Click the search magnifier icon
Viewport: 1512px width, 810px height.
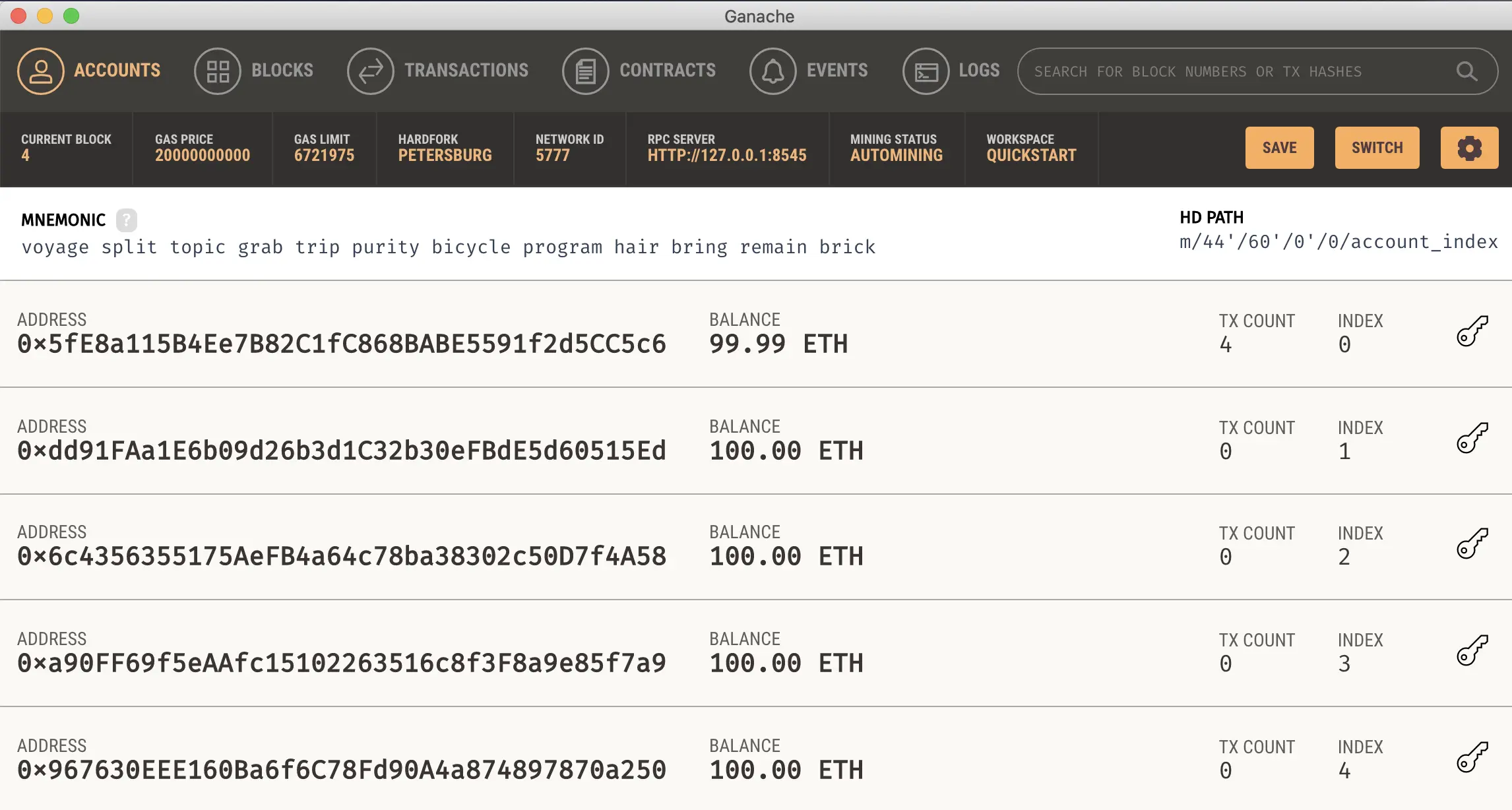tap(1466, 71)
